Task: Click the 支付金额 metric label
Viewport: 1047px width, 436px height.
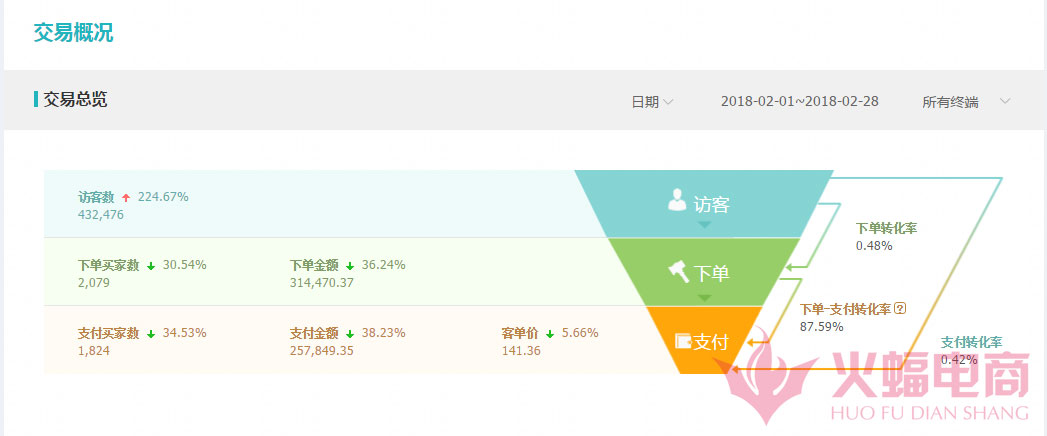Action: 314,333
